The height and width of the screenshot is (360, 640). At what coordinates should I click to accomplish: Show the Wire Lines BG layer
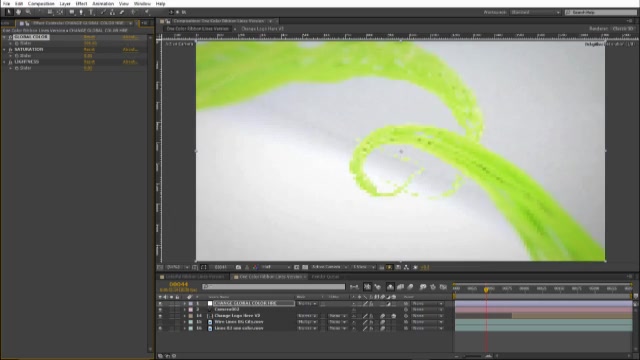[x=160, y=322]
